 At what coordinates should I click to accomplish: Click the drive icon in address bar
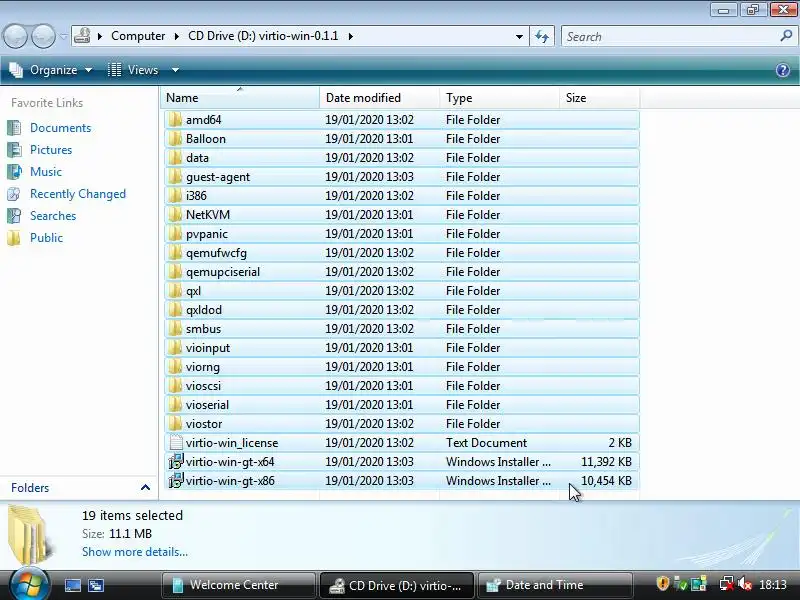82,36
